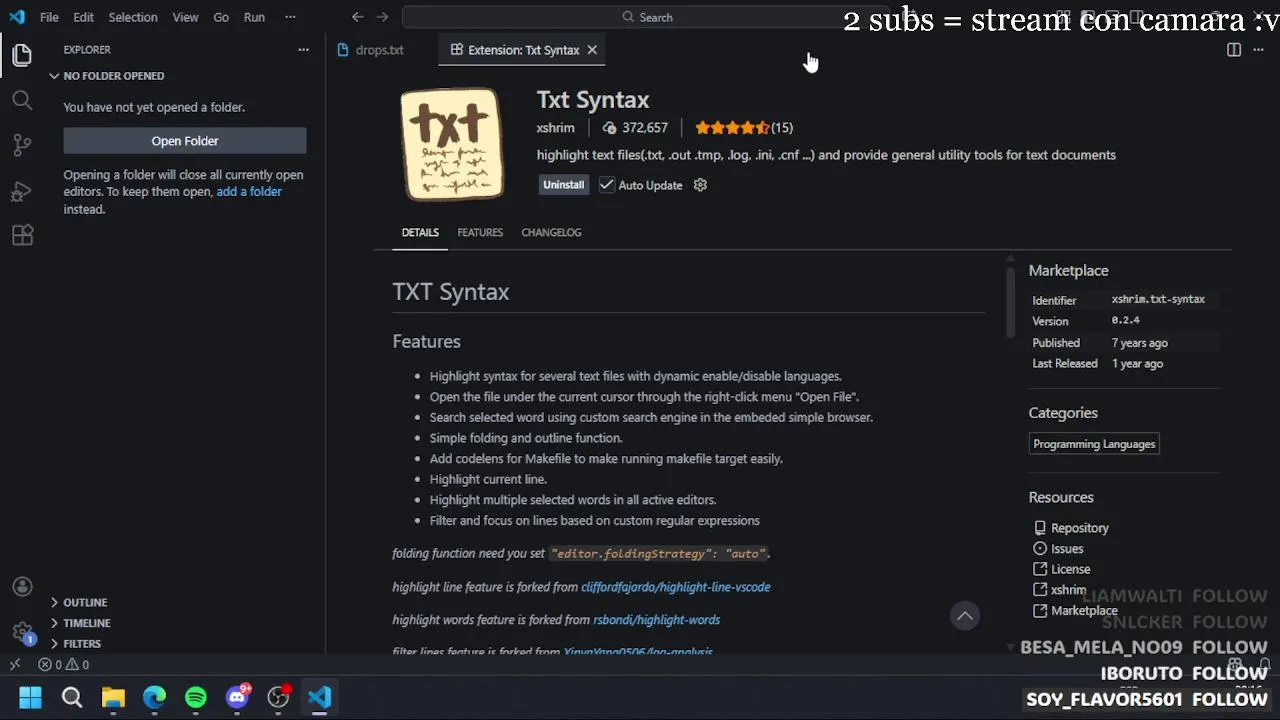Open the Selection menu

[x=133, y=17]
